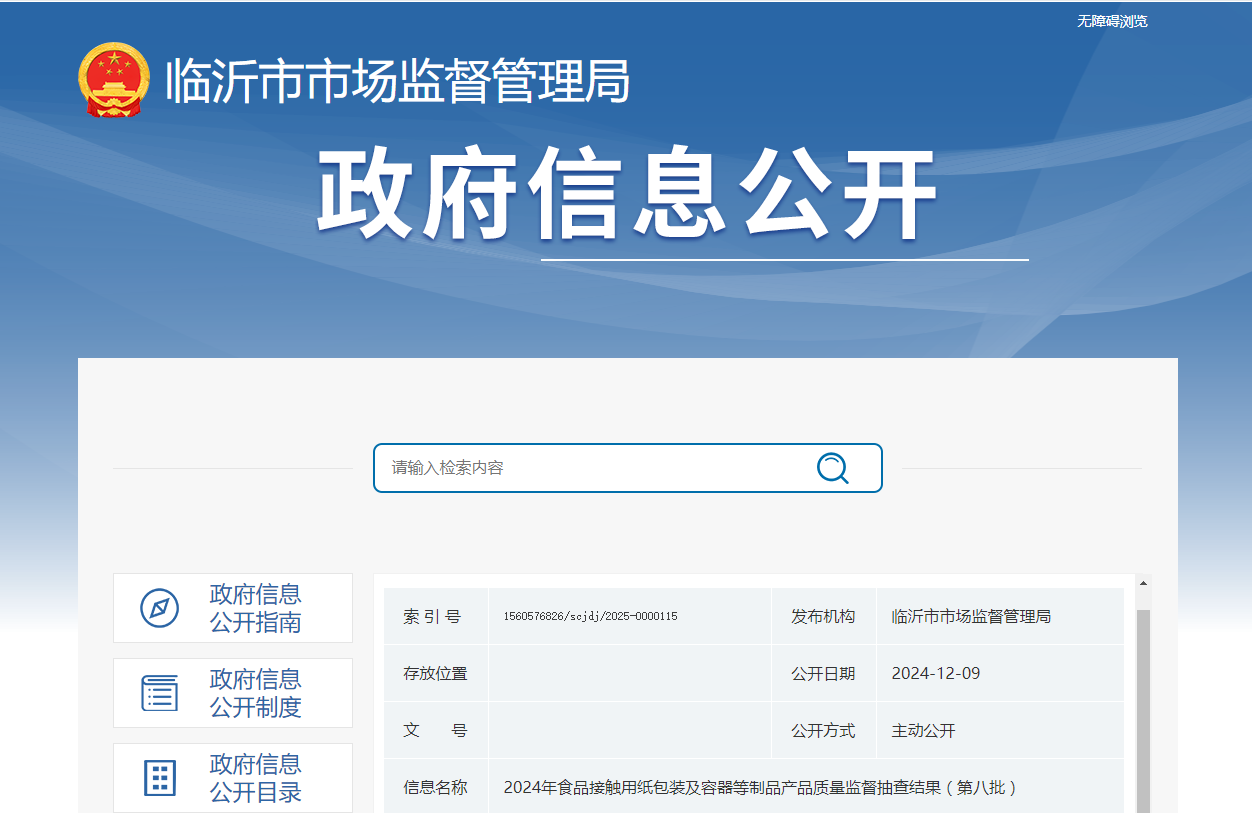The image size is (1252, 813).
Task: Click the title 2024年食品接触用纸包装…抽查结果（第八批）
Action: point(762,787)
